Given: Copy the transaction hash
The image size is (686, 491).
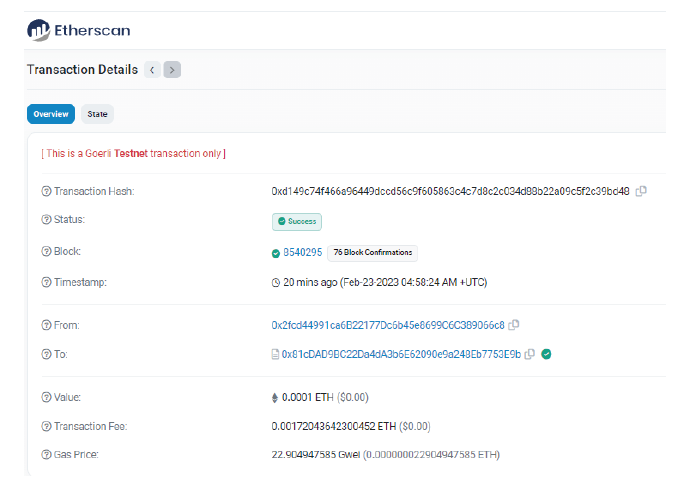Looking at the screenshot, I should pos(641,191).
